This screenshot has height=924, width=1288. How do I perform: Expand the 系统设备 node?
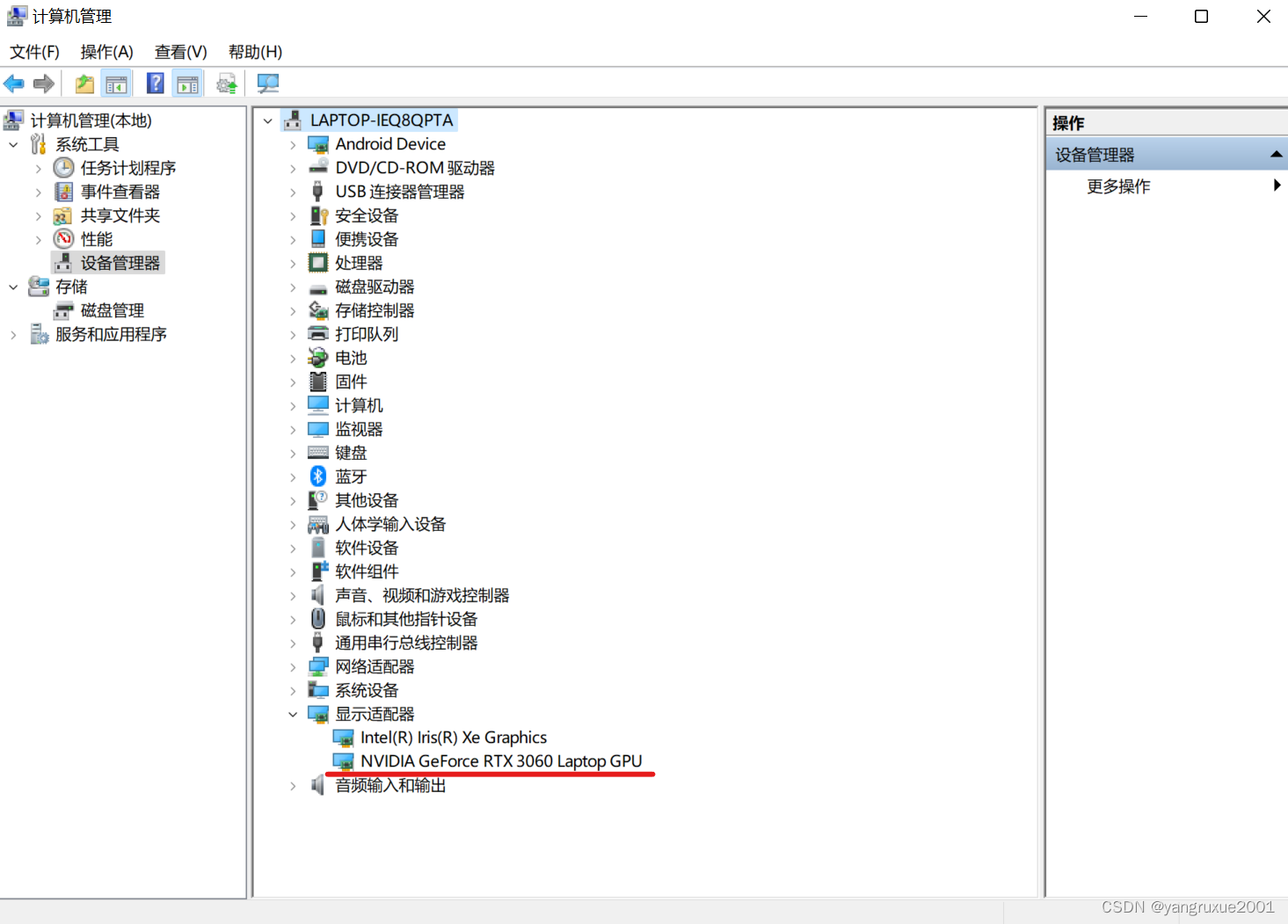(x=293, y=690)
